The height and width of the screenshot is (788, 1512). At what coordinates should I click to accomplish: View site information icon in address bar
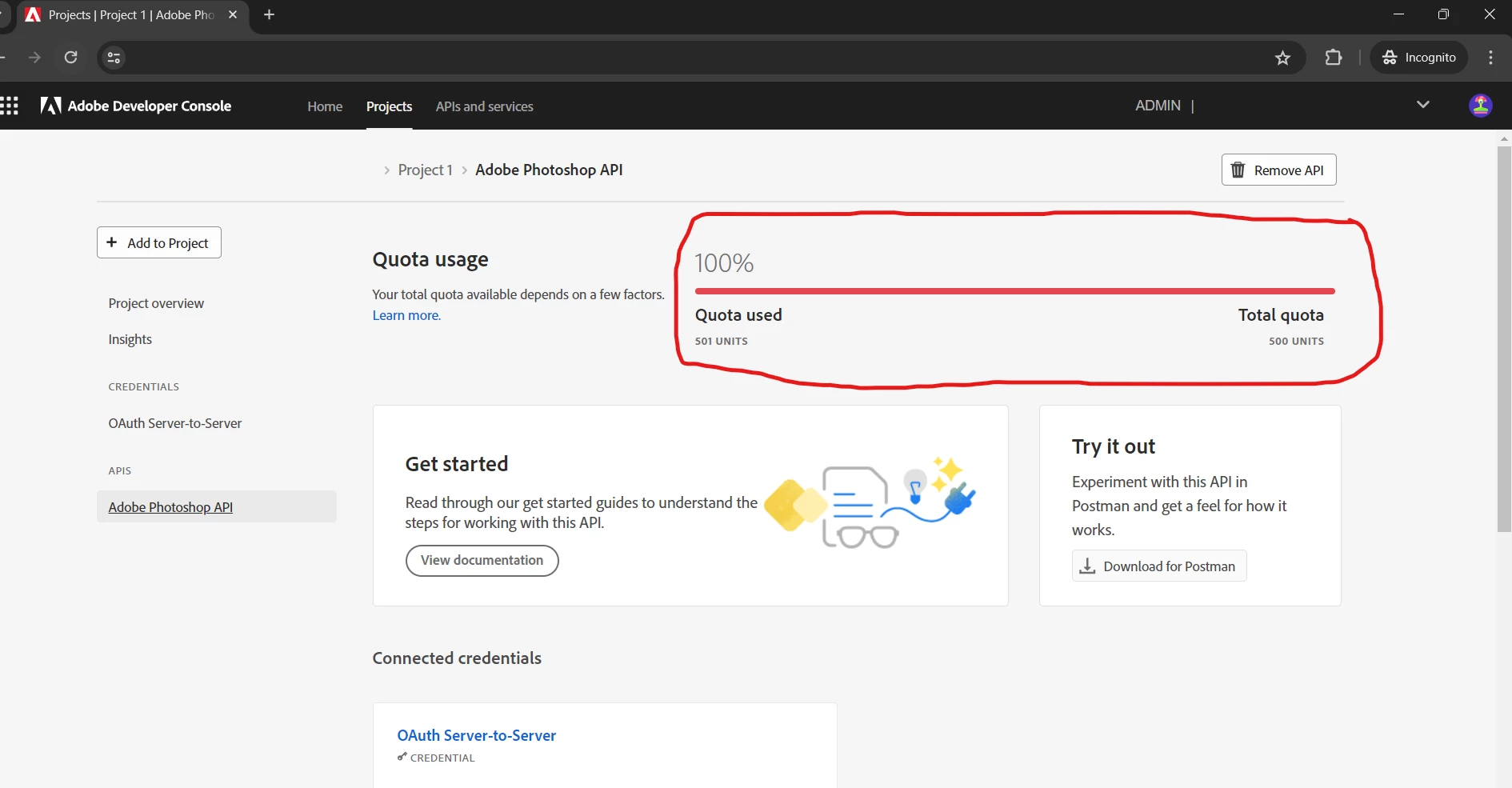(x=114, y=58)
